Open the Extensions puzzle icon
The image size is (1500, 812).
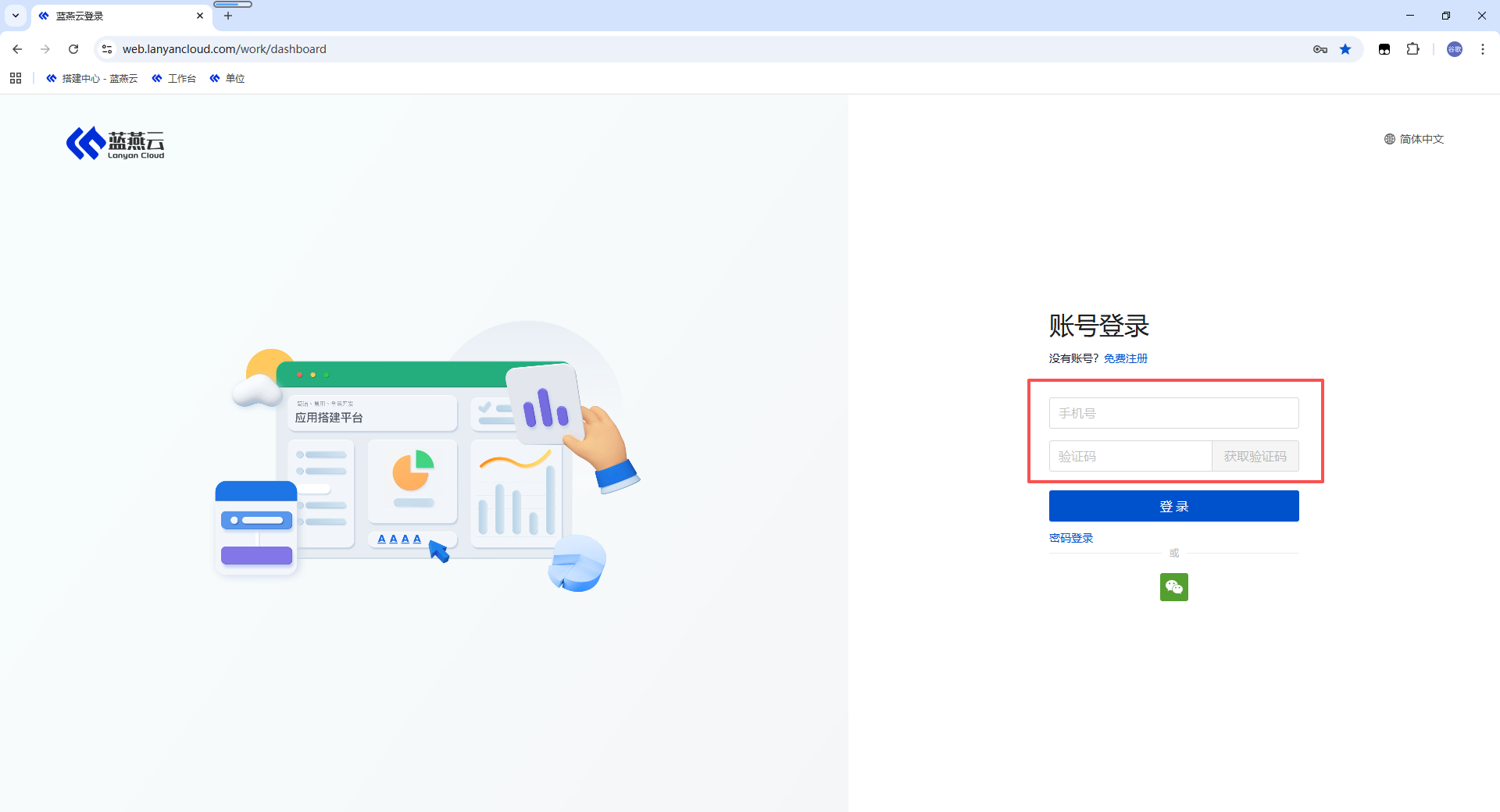click(1412, 49)
